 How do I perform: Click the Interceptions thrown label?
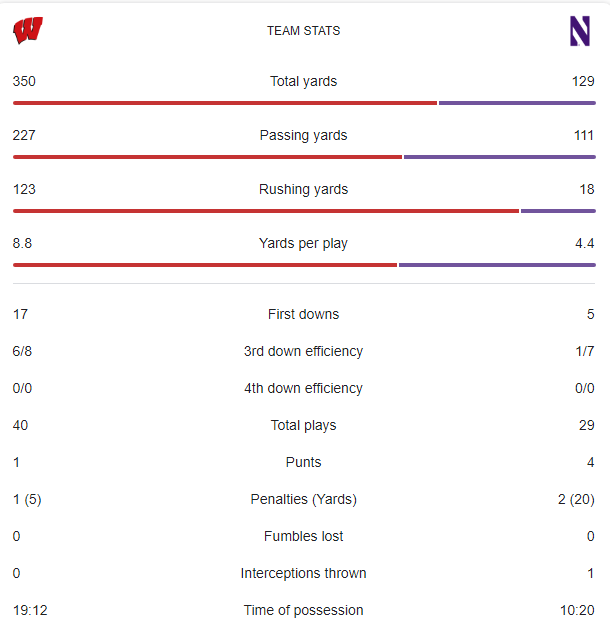[303, 573]
